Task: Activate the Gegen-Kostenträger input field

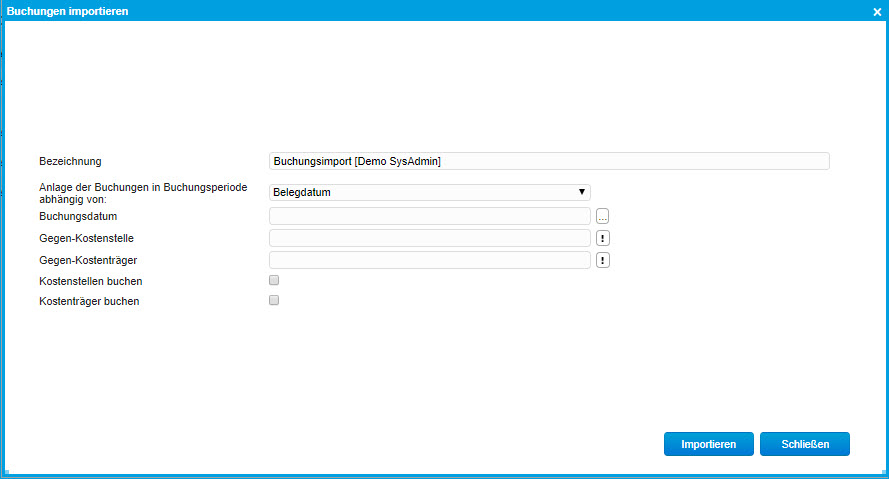Action: tap(430, 260)
